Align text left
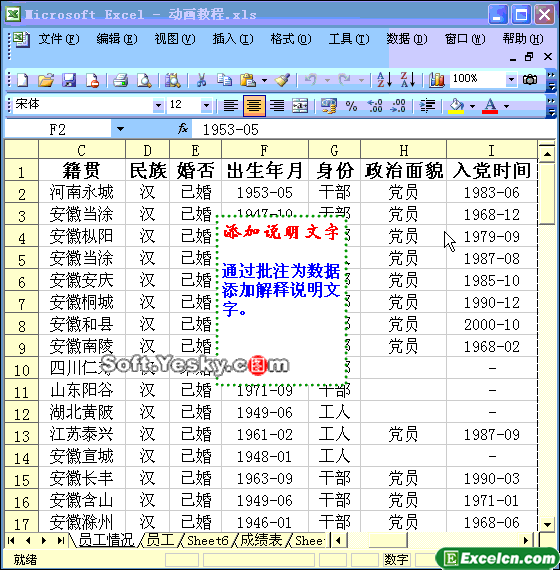The height and width of the screenshot is (570, 560). tap(231, 106)
